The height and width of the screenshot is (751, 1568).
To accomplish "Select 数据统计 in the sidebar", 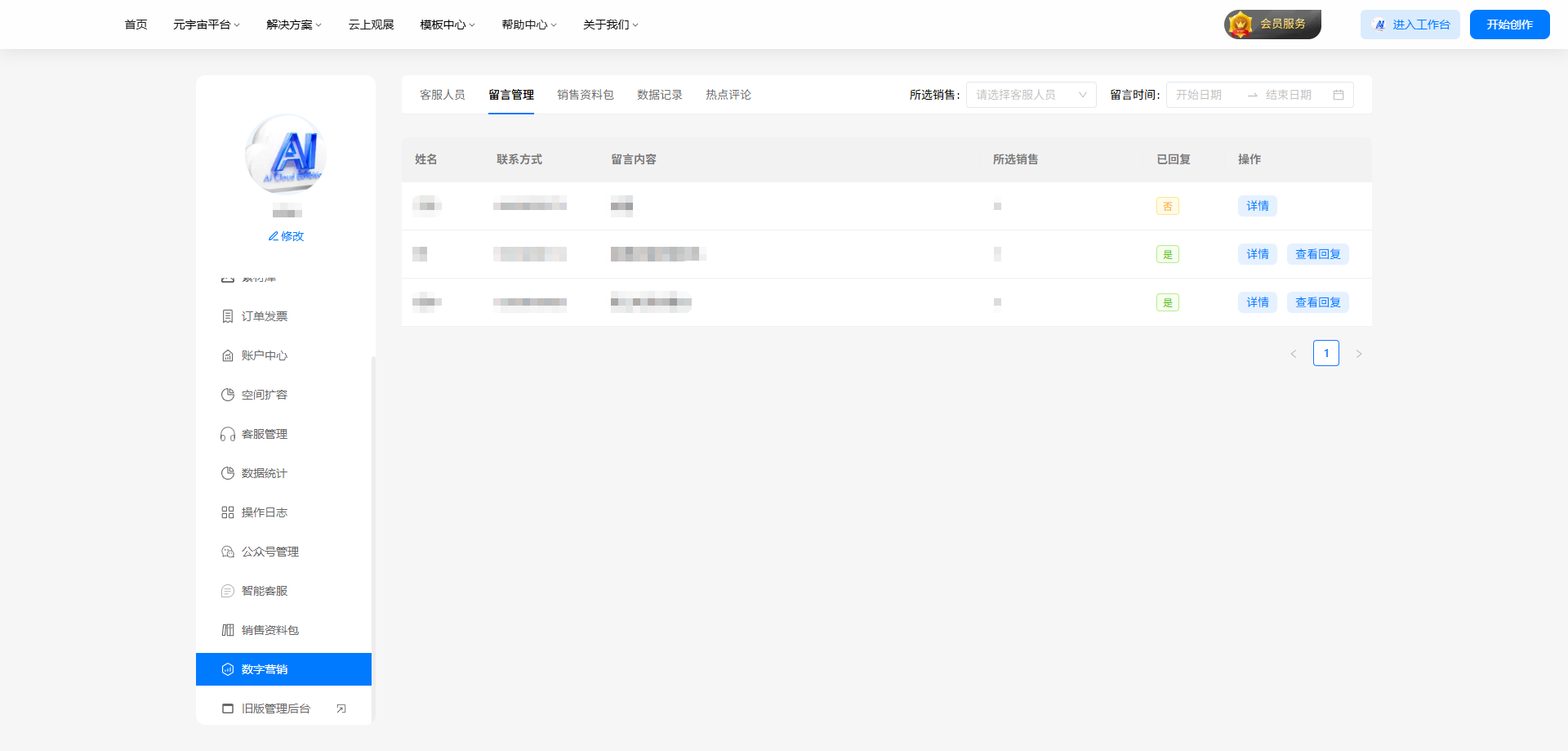I will 264,473.
